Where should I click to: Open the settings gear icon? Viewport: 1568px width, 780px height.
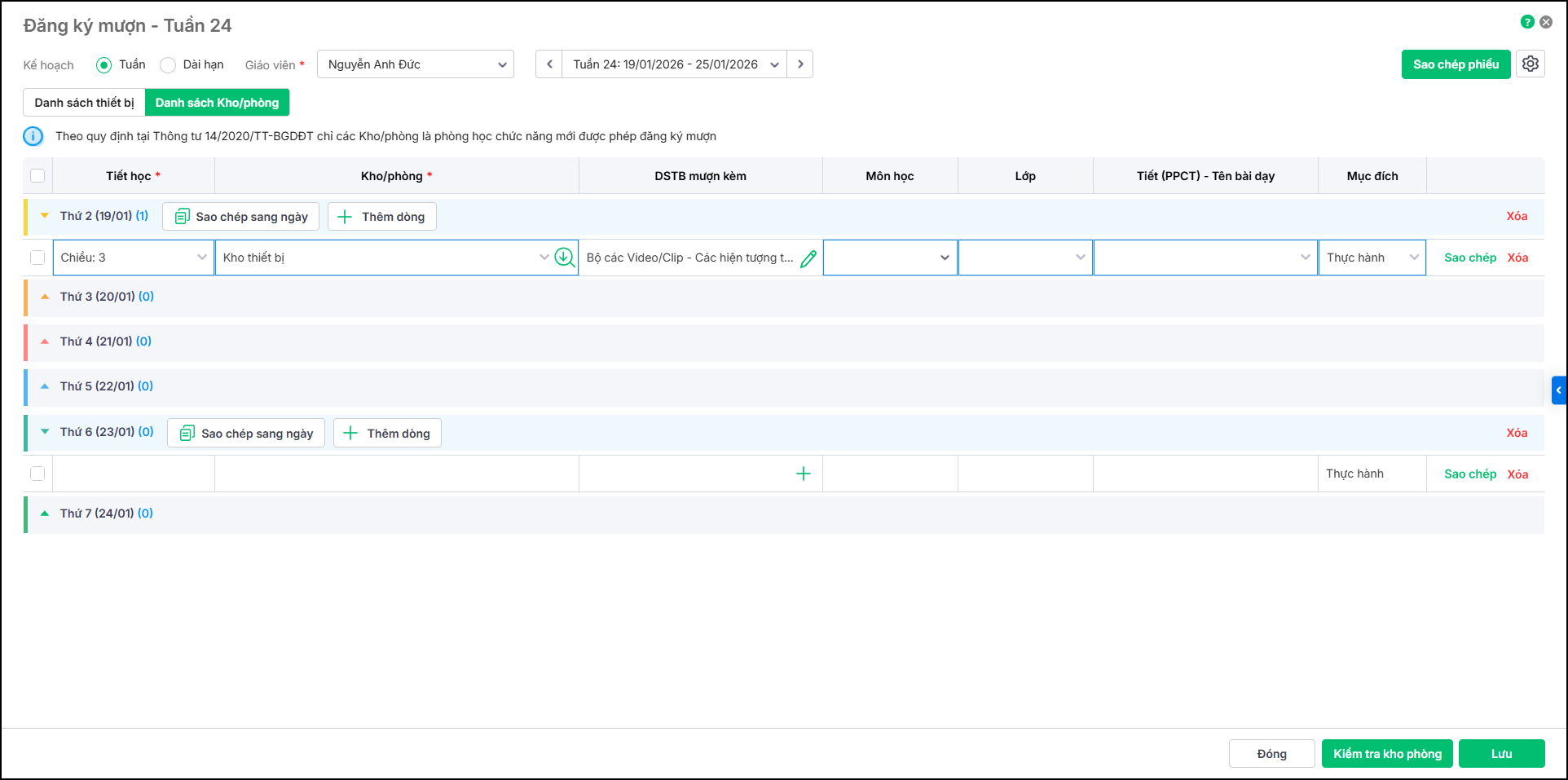pyautogui.click(x=1530, y=64)
